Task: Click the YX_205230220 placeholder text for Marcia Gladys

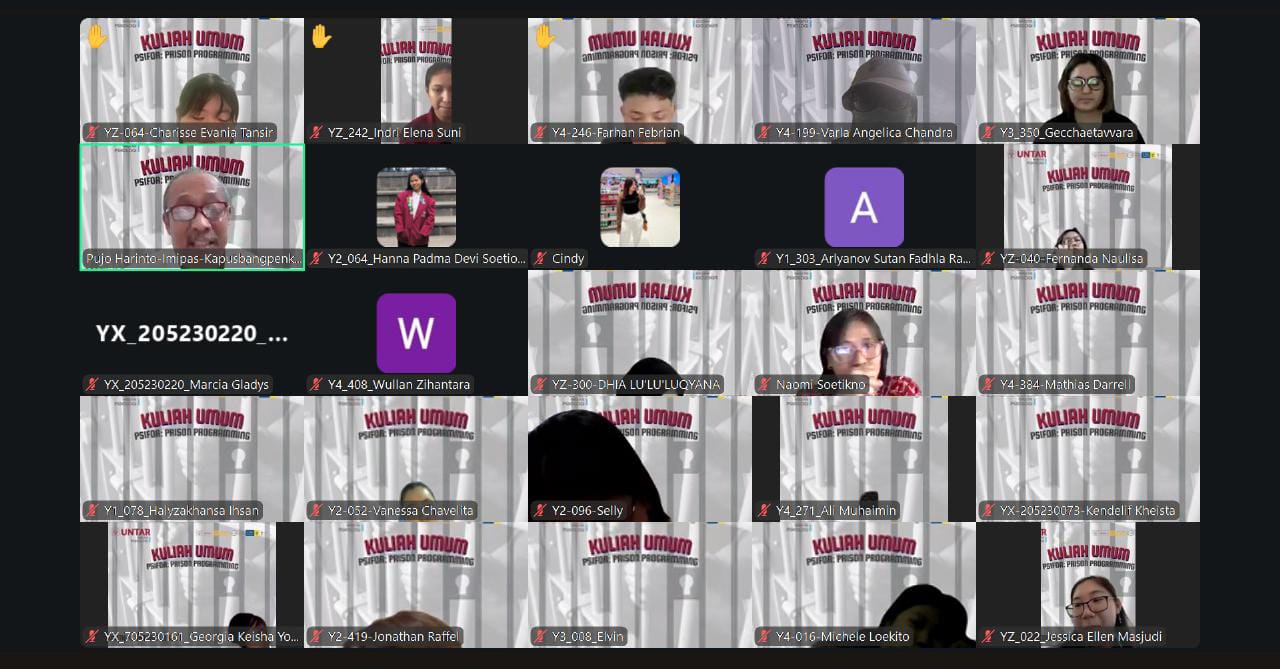Action: [x=192, y=334]
